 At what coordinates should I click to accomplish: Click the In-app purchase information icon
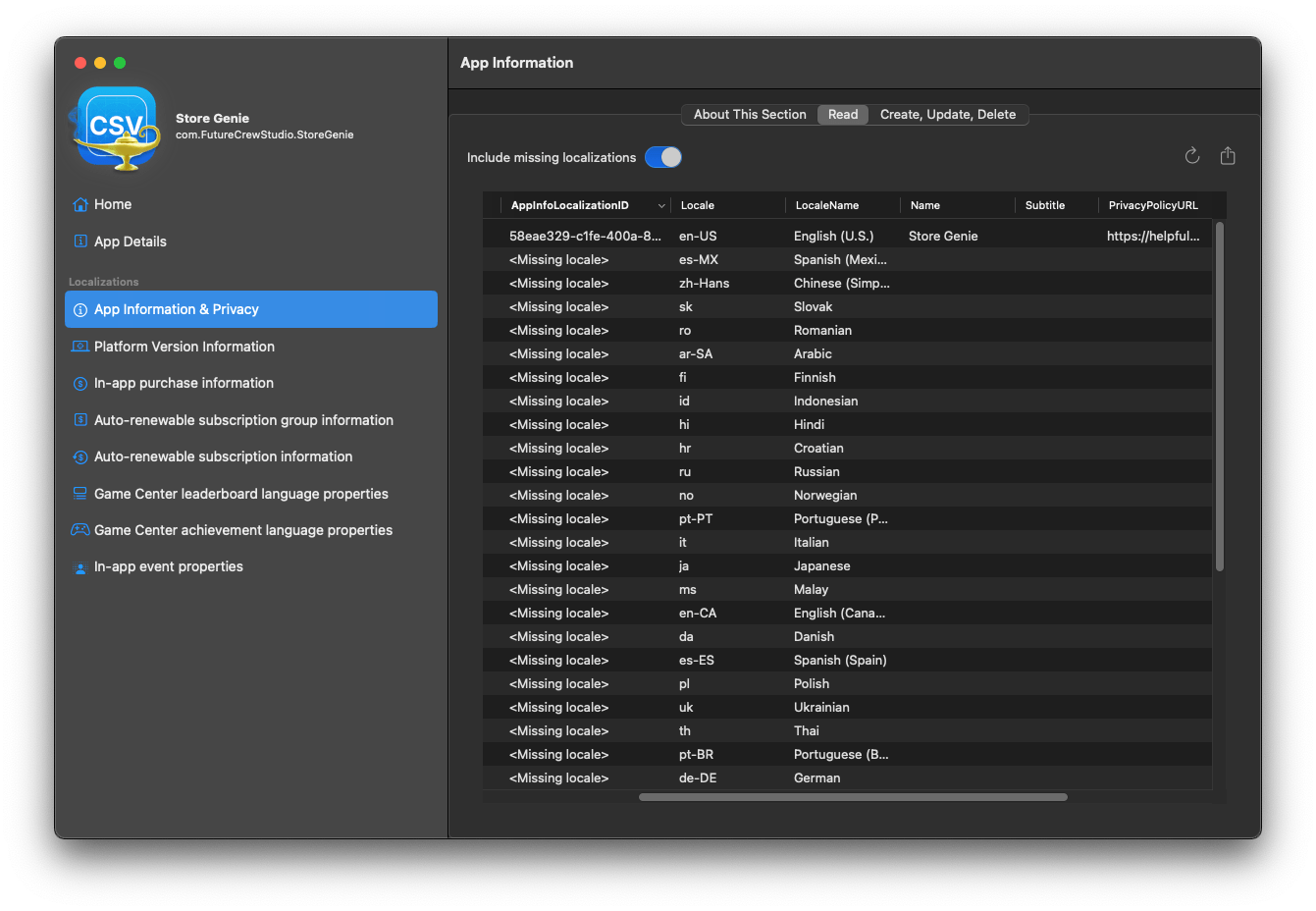tap(80, 384)
